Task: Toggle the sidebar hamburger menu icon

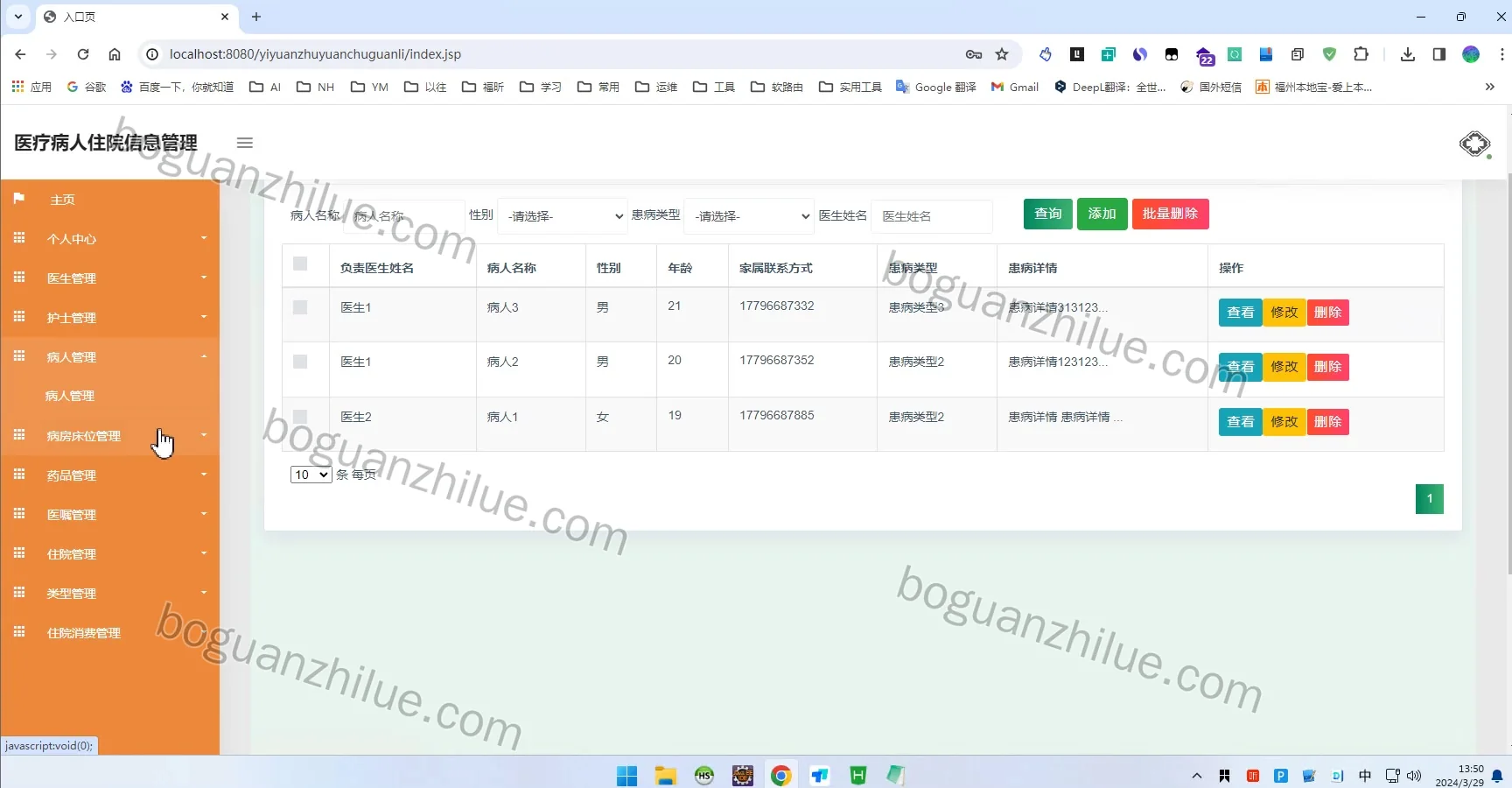Action: [x=245, y=143]
